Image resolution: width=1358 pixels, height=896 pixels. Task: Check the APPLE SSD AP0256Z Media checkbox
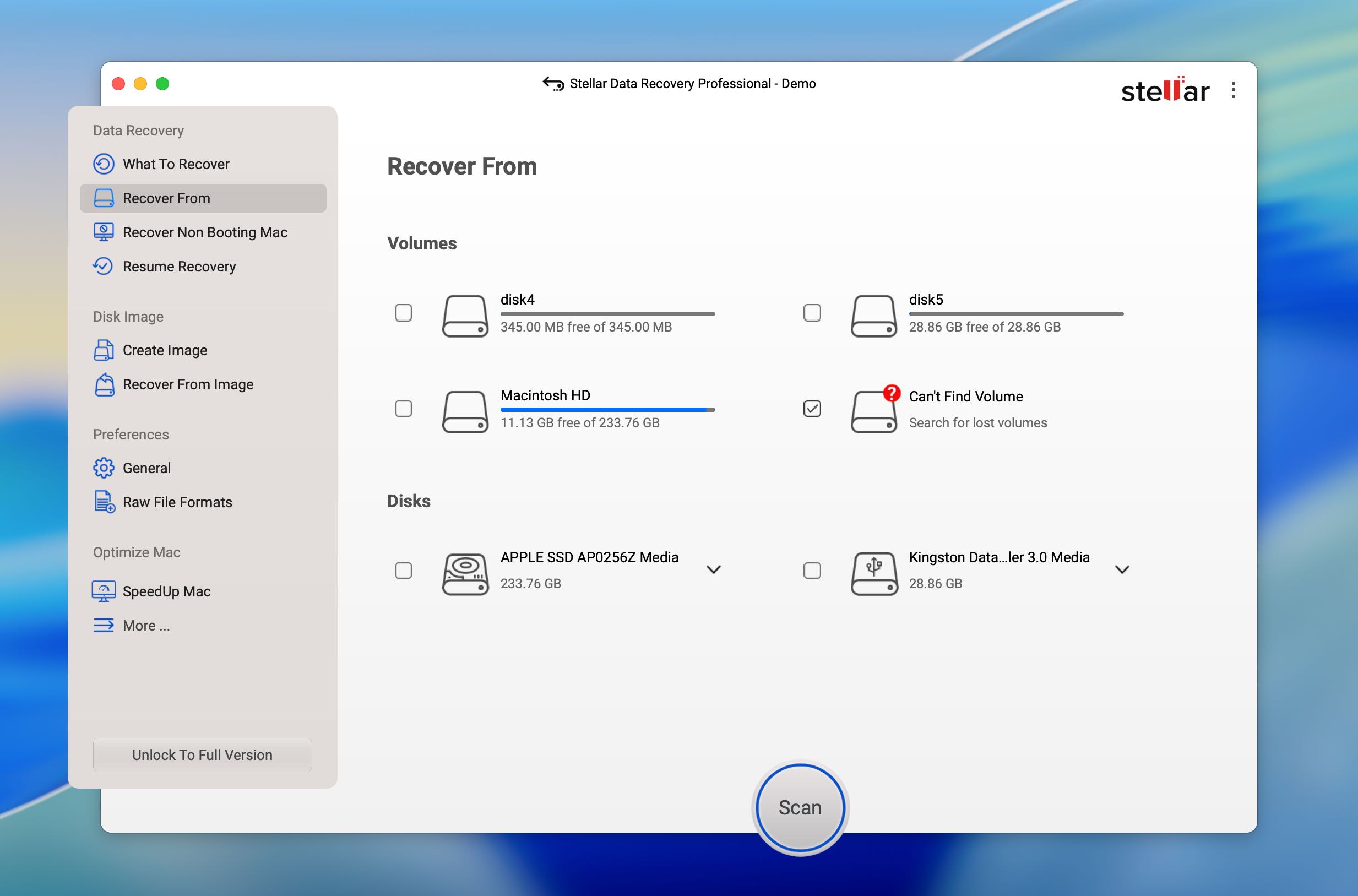coord(403,571)
